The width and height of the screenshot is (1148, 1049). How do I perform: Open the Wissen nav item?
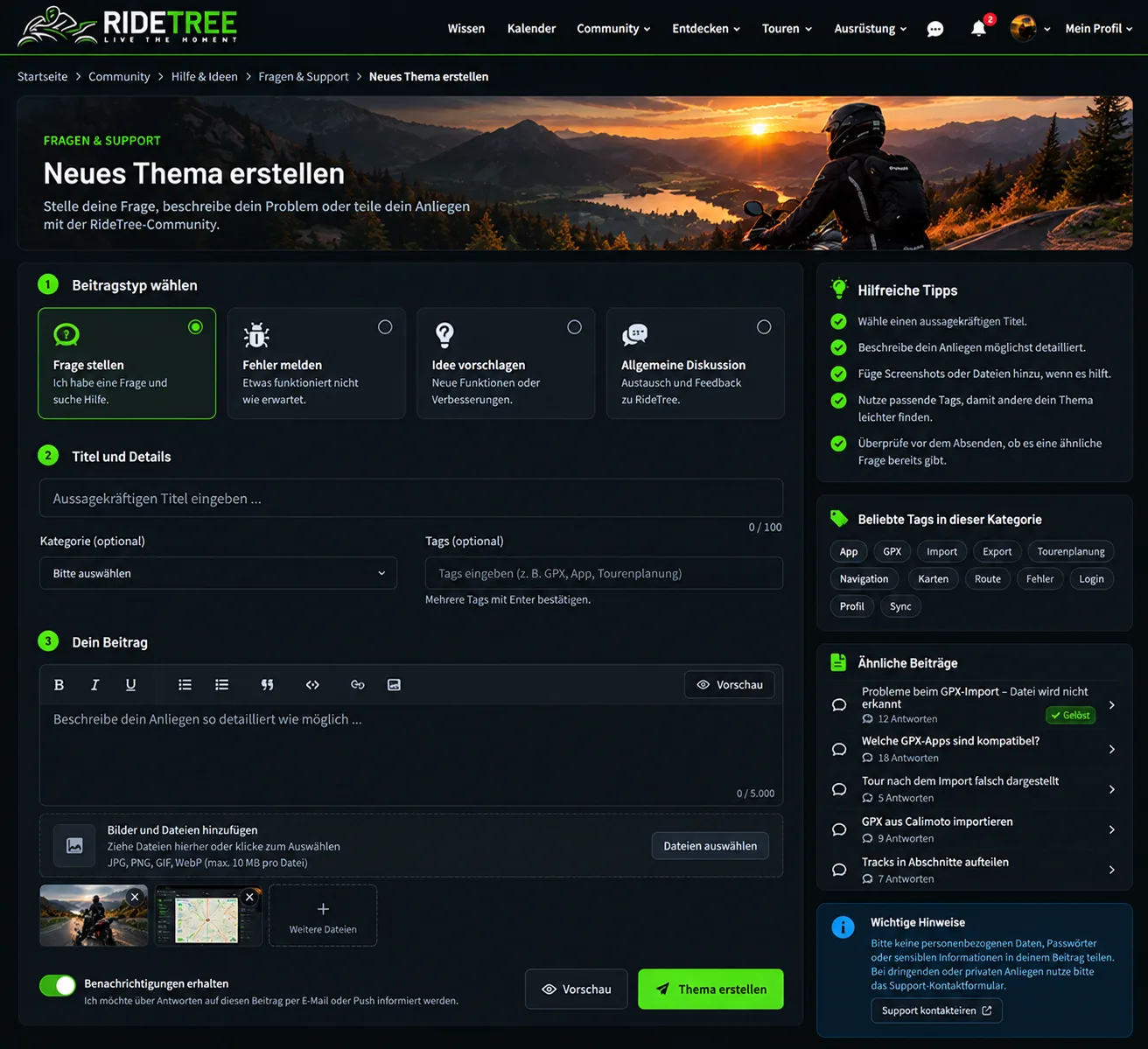[x=466, y=29]
